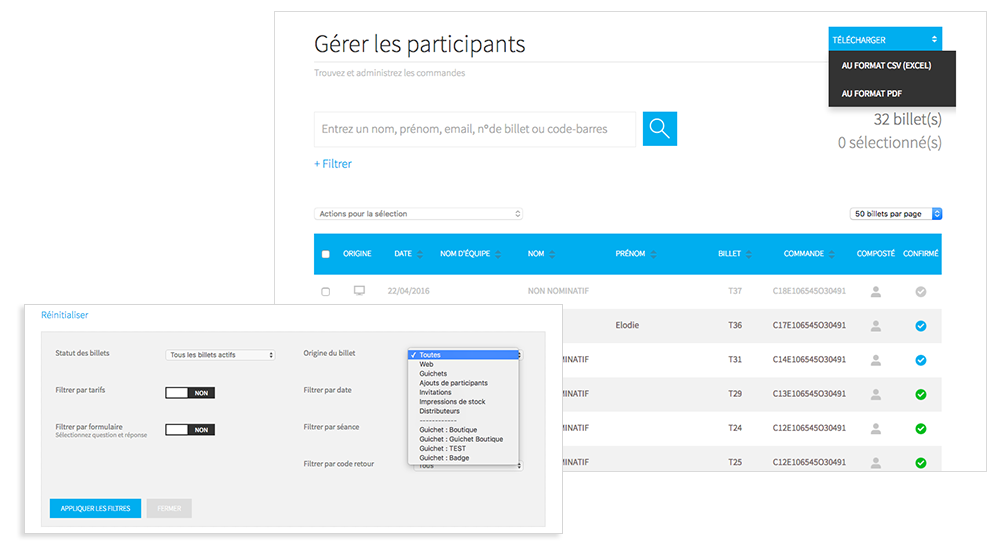
Task: Click composté person icon in T37 row
Action: (x=876, y=292)
